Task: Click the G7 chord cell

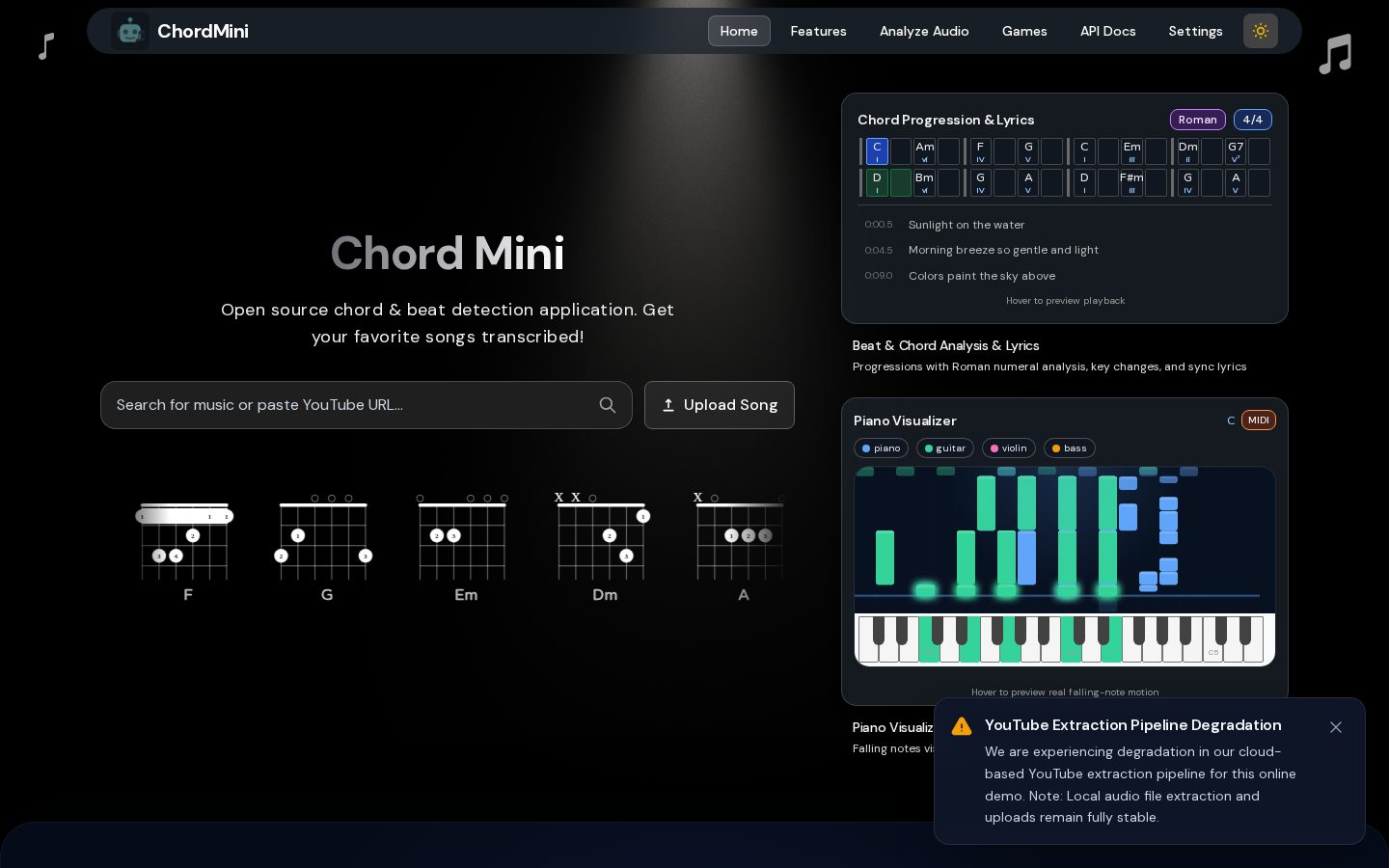Action: tap(1235, 151)
